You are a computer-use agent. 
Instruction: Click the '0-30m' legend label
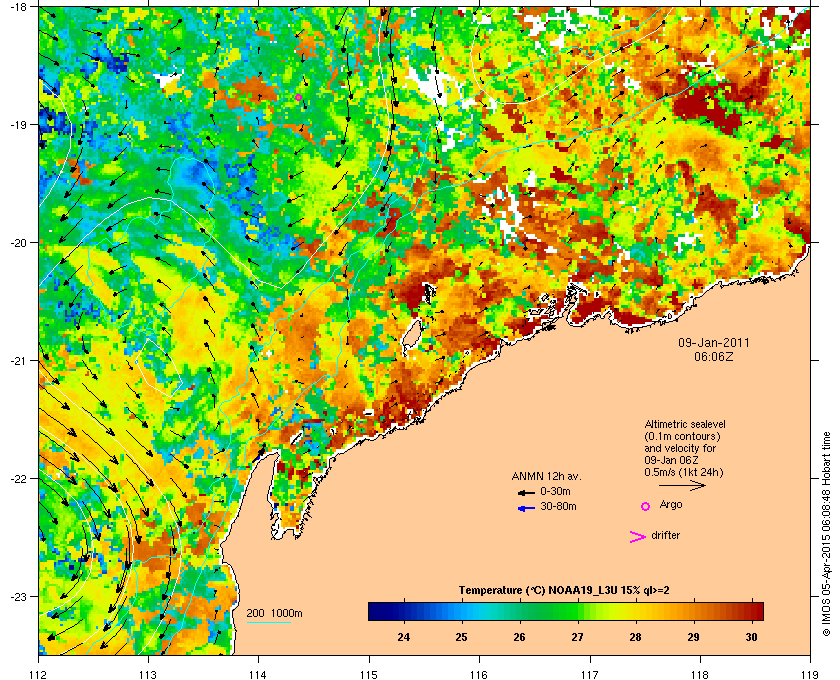click(x=556, y=491)
